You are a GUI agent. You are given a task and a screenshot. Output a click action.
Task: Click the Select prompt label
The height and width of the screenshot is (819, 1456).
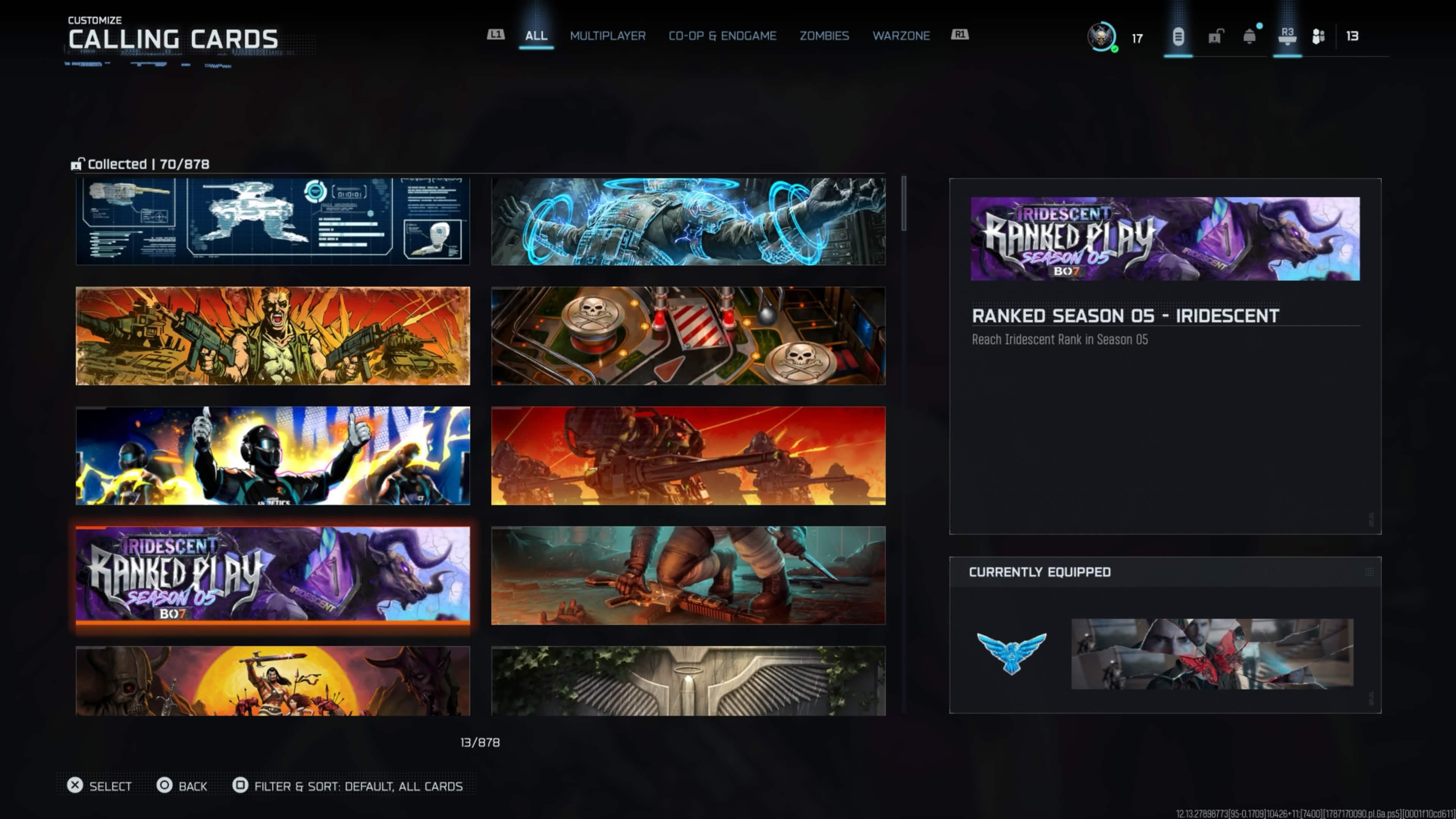[x=110, y=786]
